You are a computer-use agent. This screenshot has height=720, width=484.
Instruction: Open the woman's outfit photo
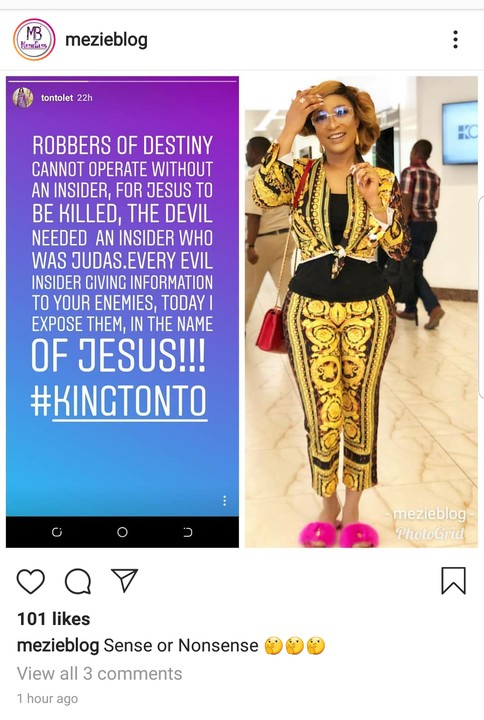coord(361,312)
